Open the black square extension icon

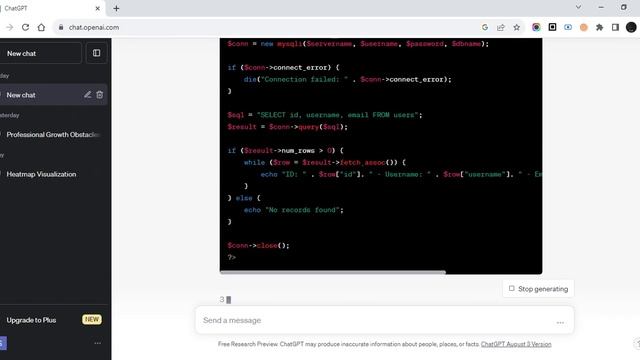[x=552, y=27]
